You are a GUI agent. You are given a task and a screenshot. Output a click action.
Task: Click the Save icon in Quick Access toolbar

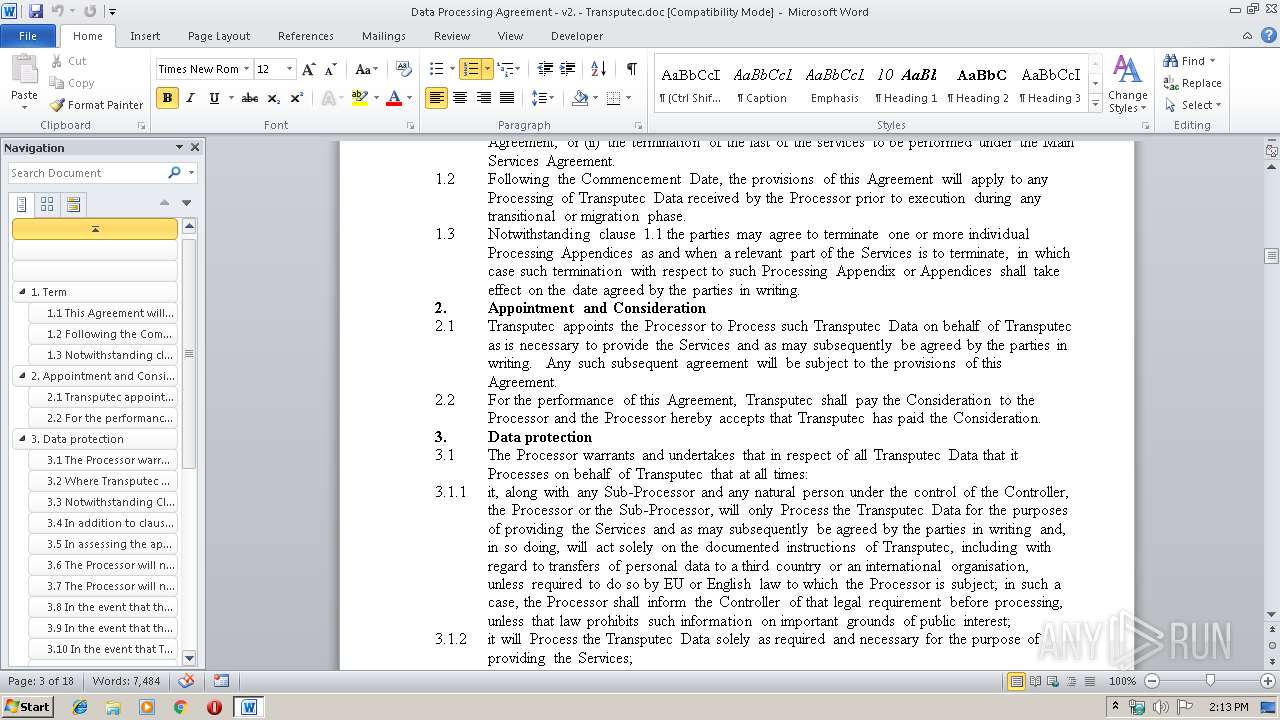point(36,12)
